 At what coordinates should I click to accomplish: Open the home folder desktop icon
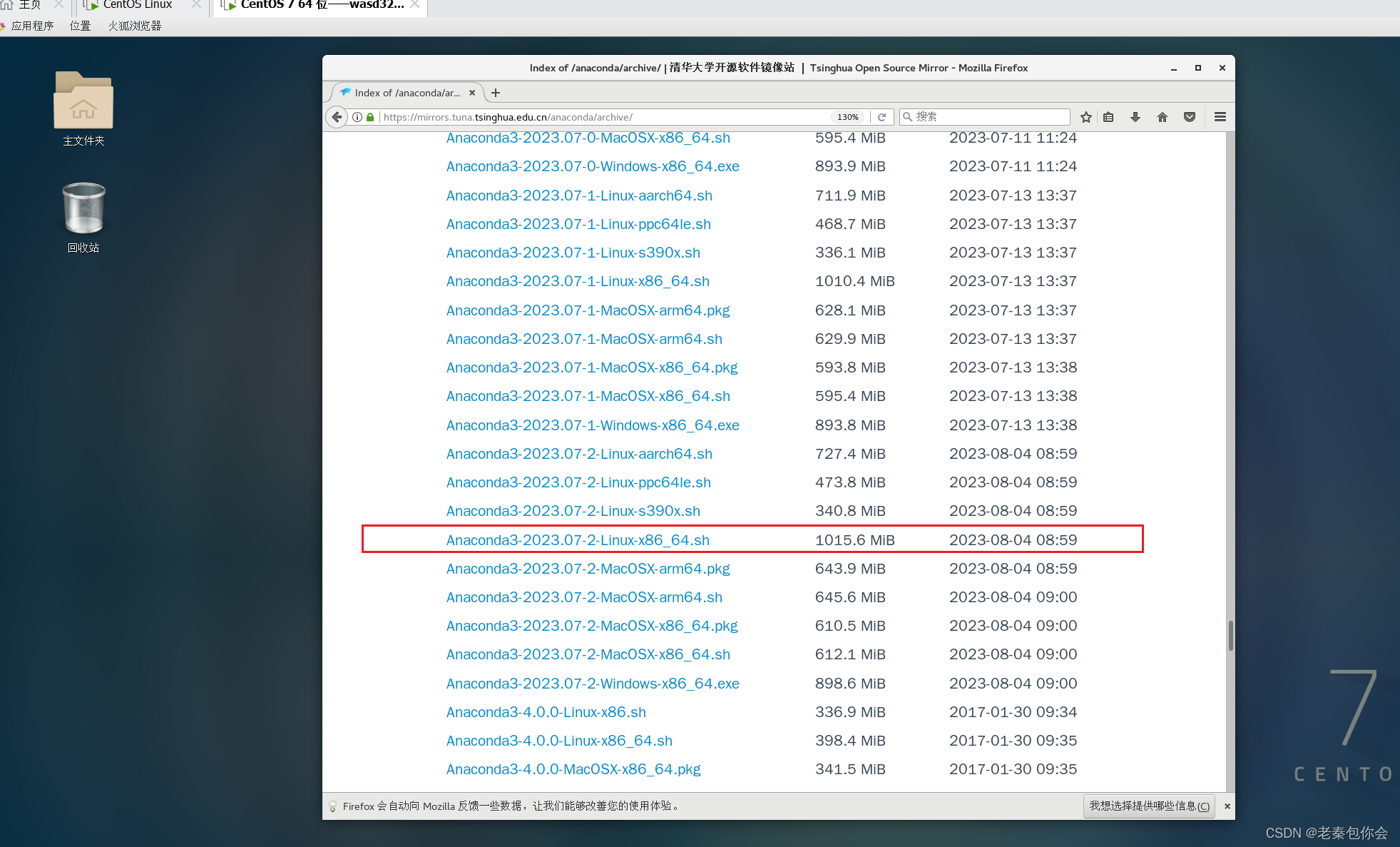pyautogui.click(x=83, y=108)
